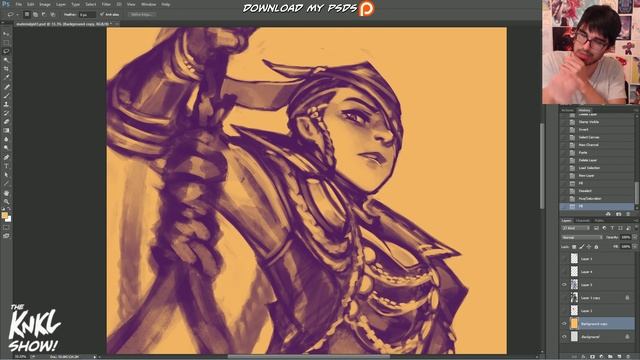This screenshot has width=640, height=360.
Task: Open Lasso tool preset picker arrow
Action: [x=18, y=14]
